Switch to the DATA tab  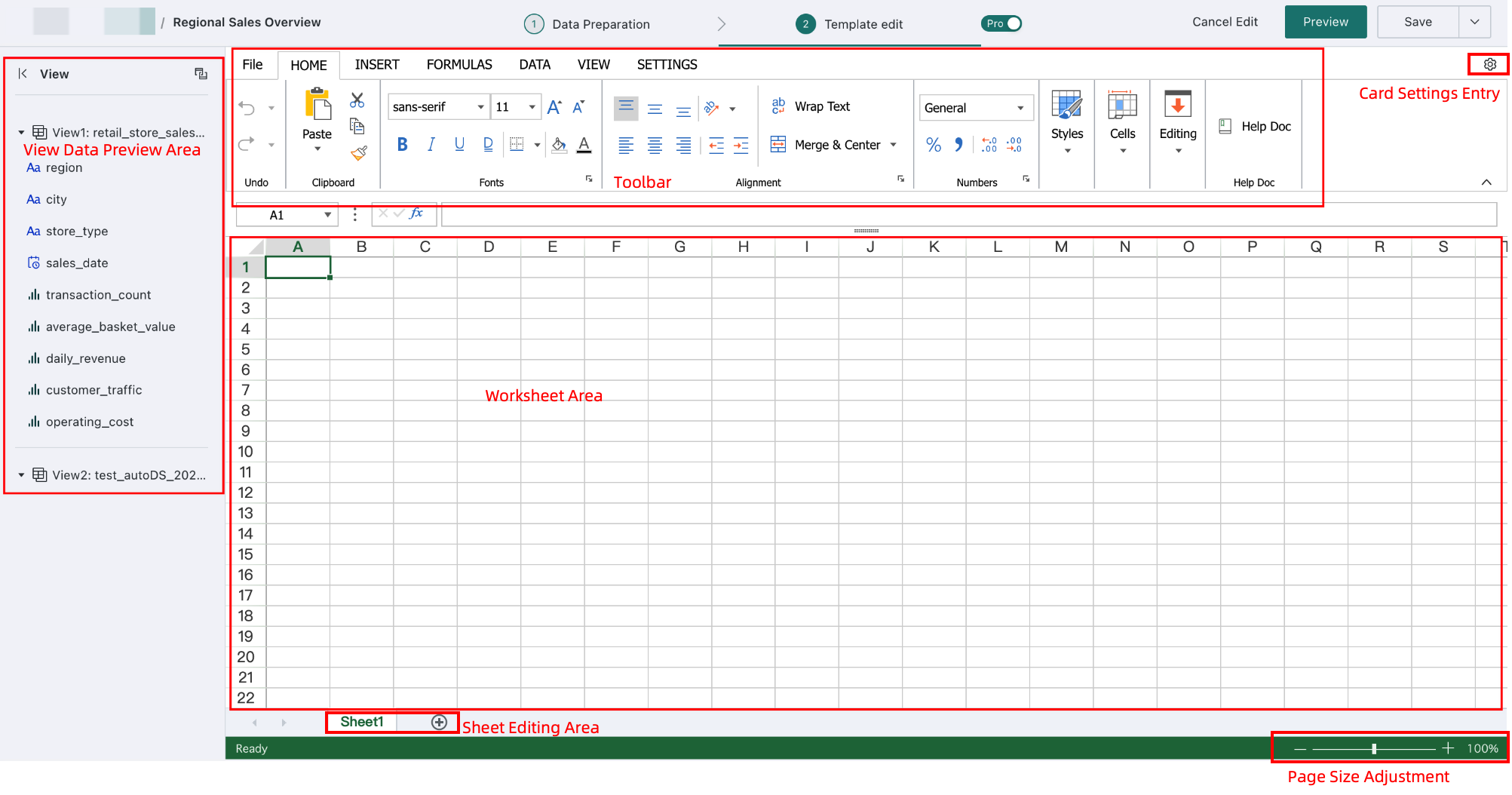(535, 65)
